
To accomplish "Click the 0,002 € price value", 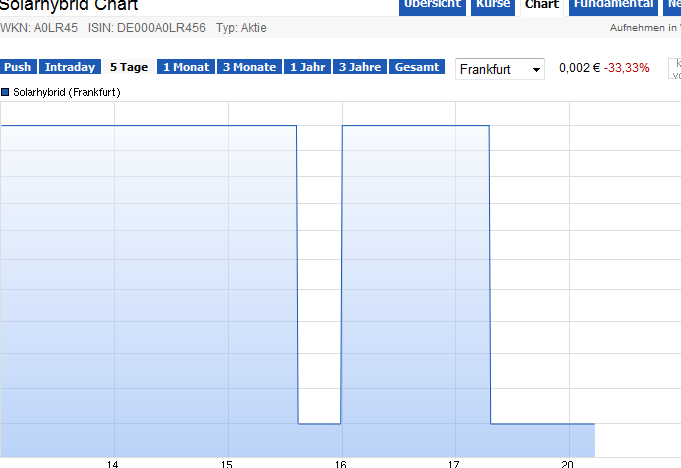I will pyautogui.click(x=579, y=68).
